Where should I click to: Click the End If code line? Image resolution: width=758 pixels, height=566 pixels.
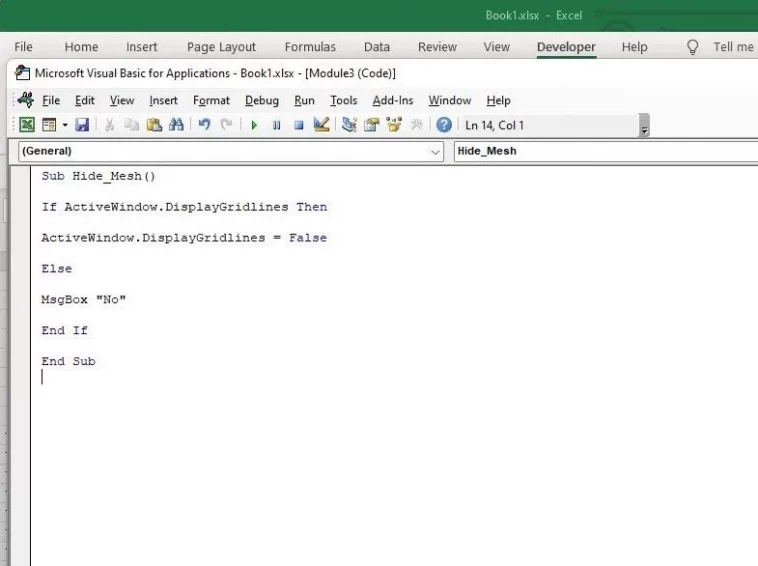64,331
